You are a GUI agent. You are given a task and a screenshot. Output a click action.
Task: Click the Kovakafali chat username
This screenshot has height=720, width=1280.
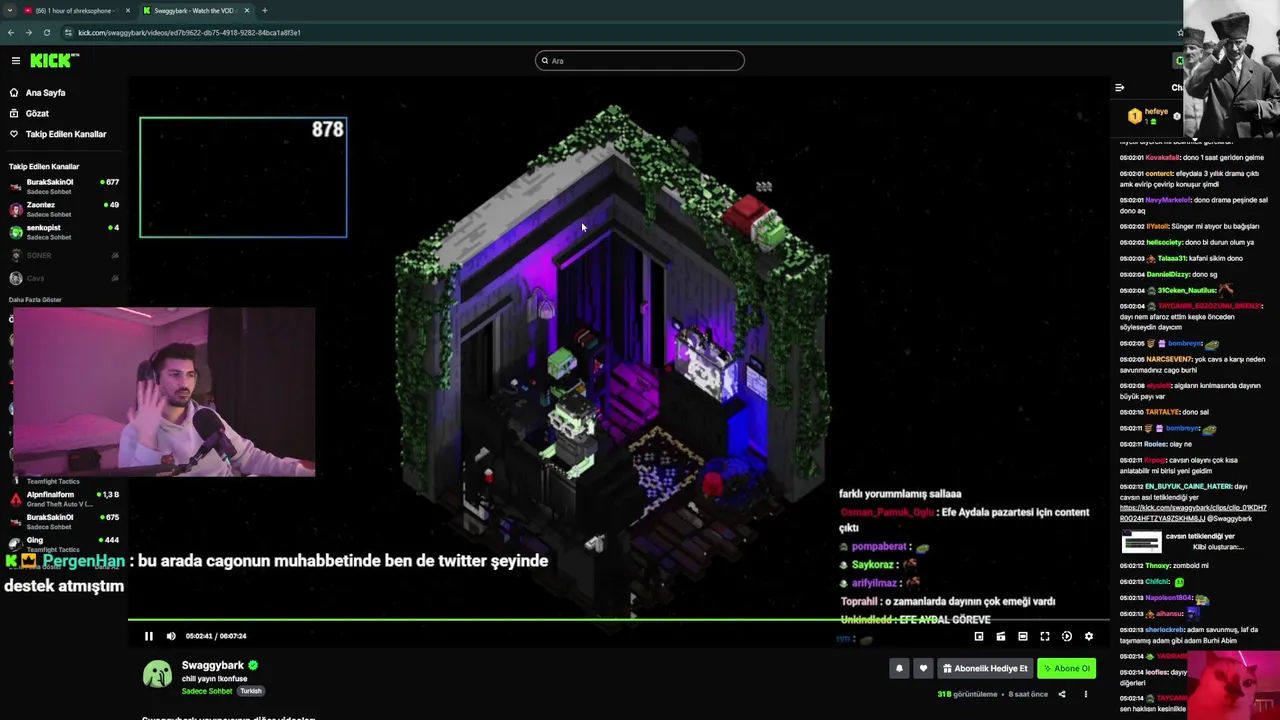[1163, 157]
